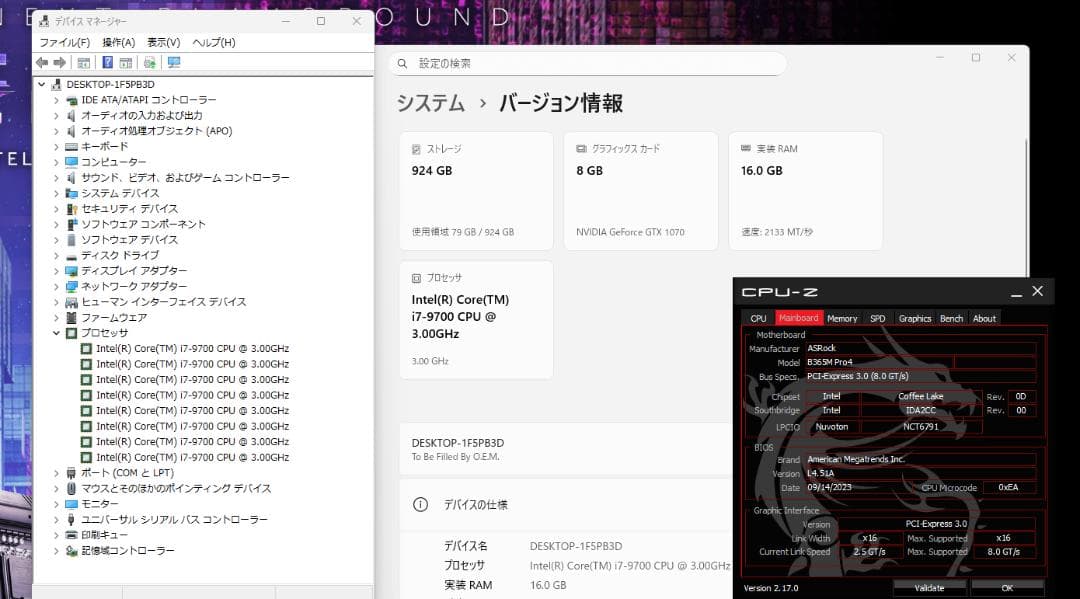
Task: Open the 表示(V) menu
Action: pyautogui.click(x=163, y=43)
